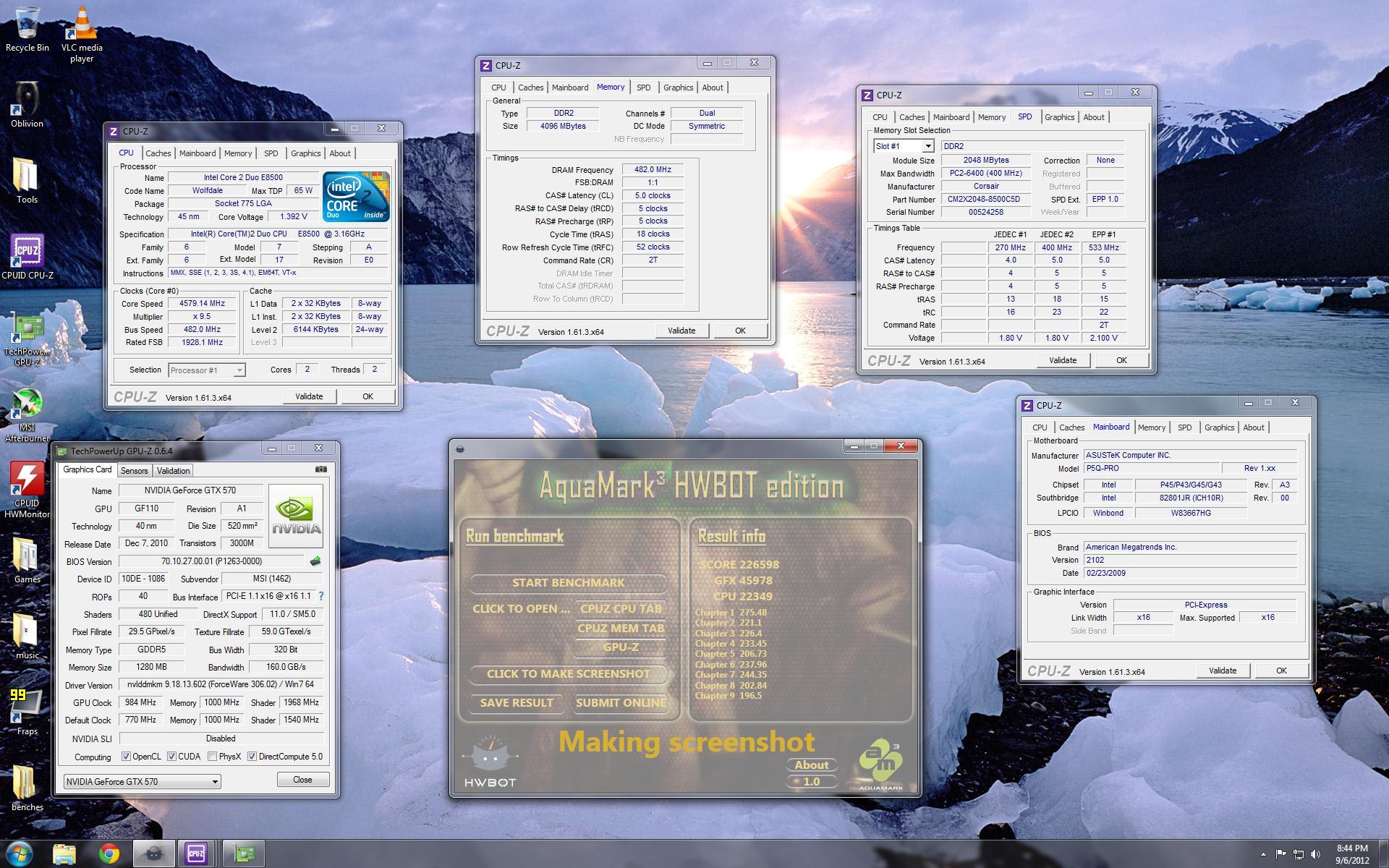The image size is (1389, 868).
Task: Open Action Center flag tray icon
Action: (1280, 854)
